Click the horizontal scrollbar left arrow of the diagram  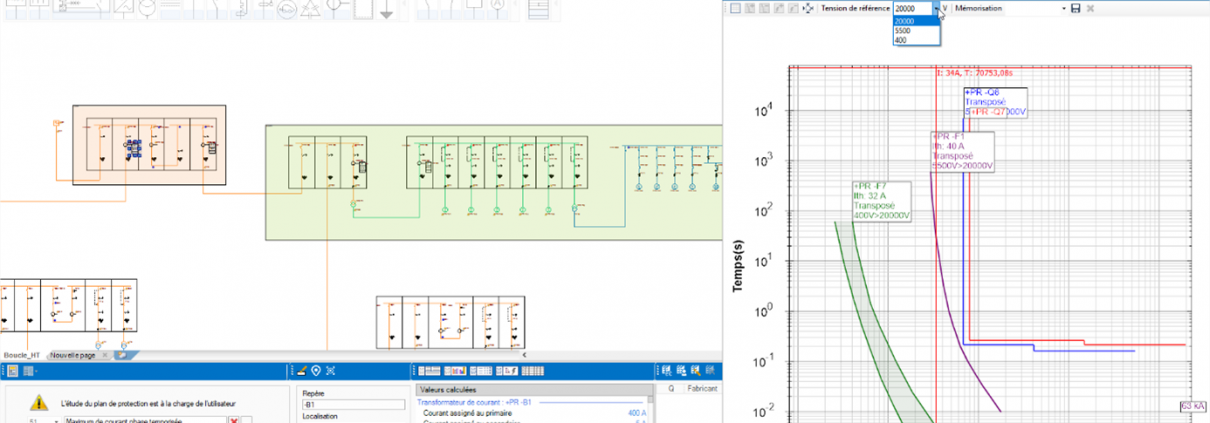coord(524,355)
